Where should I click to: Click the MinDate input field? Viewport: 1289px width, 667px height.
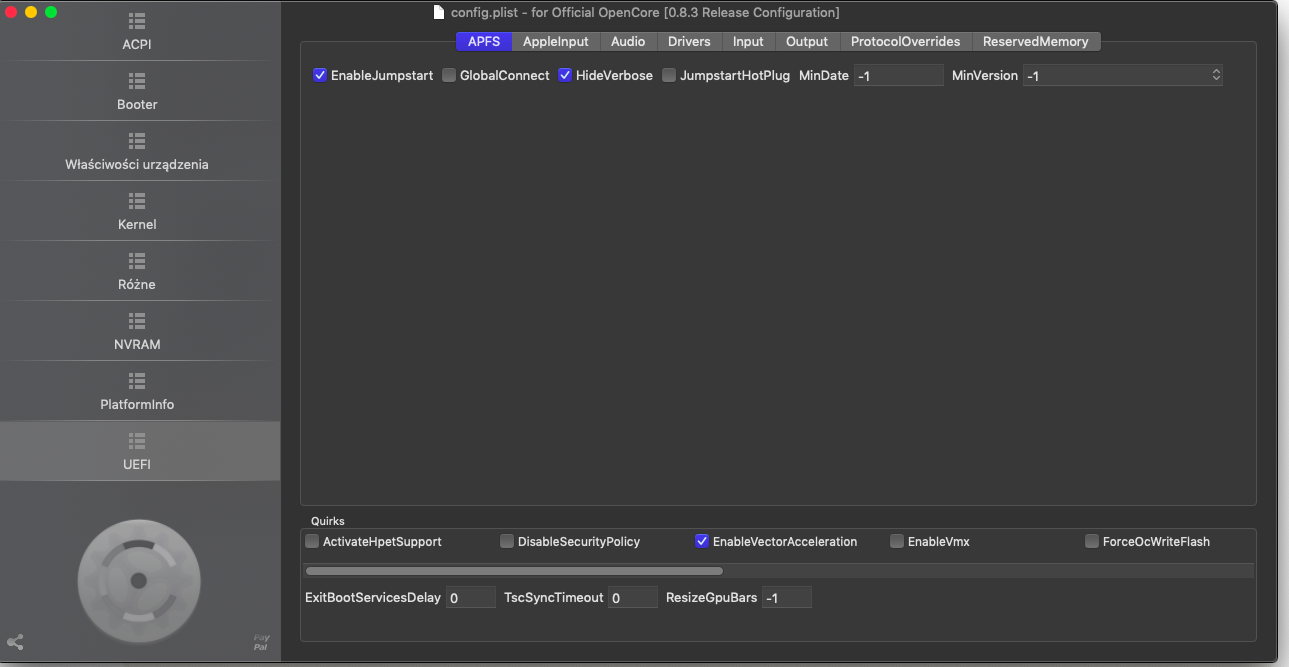click(x=898, y=75)
